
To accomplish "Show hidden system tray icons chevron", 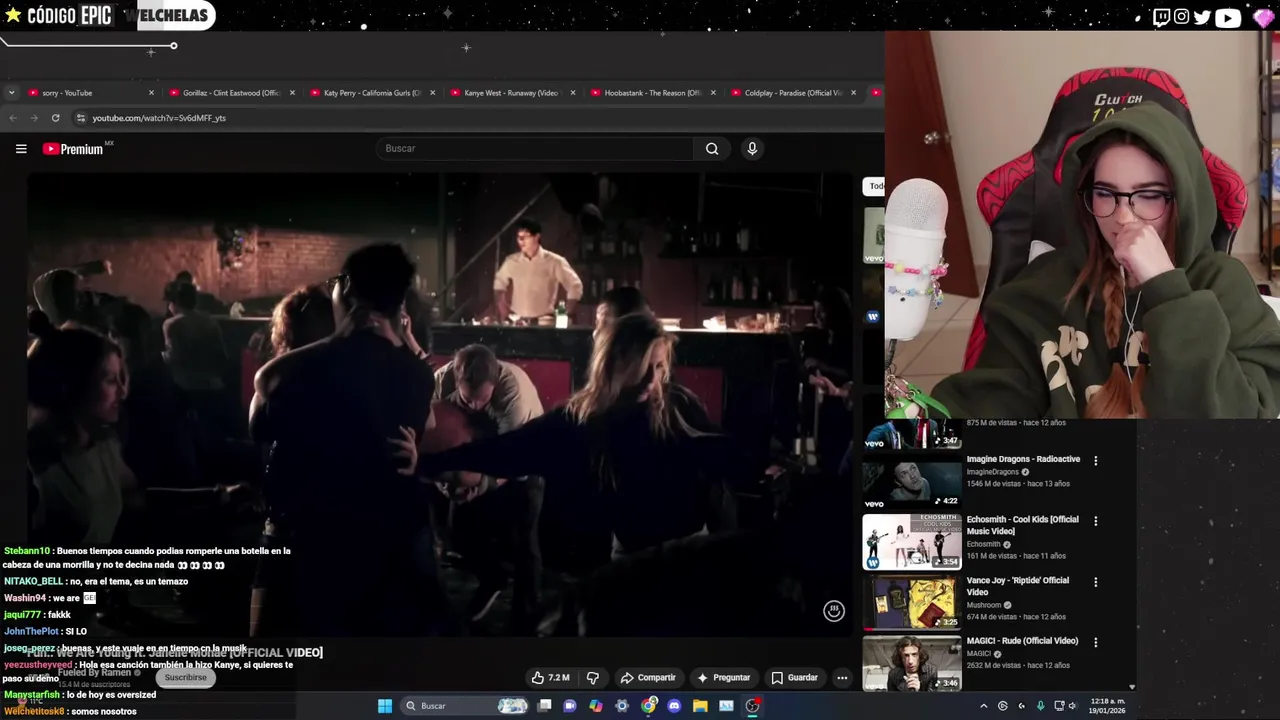I will pos(983,706).
